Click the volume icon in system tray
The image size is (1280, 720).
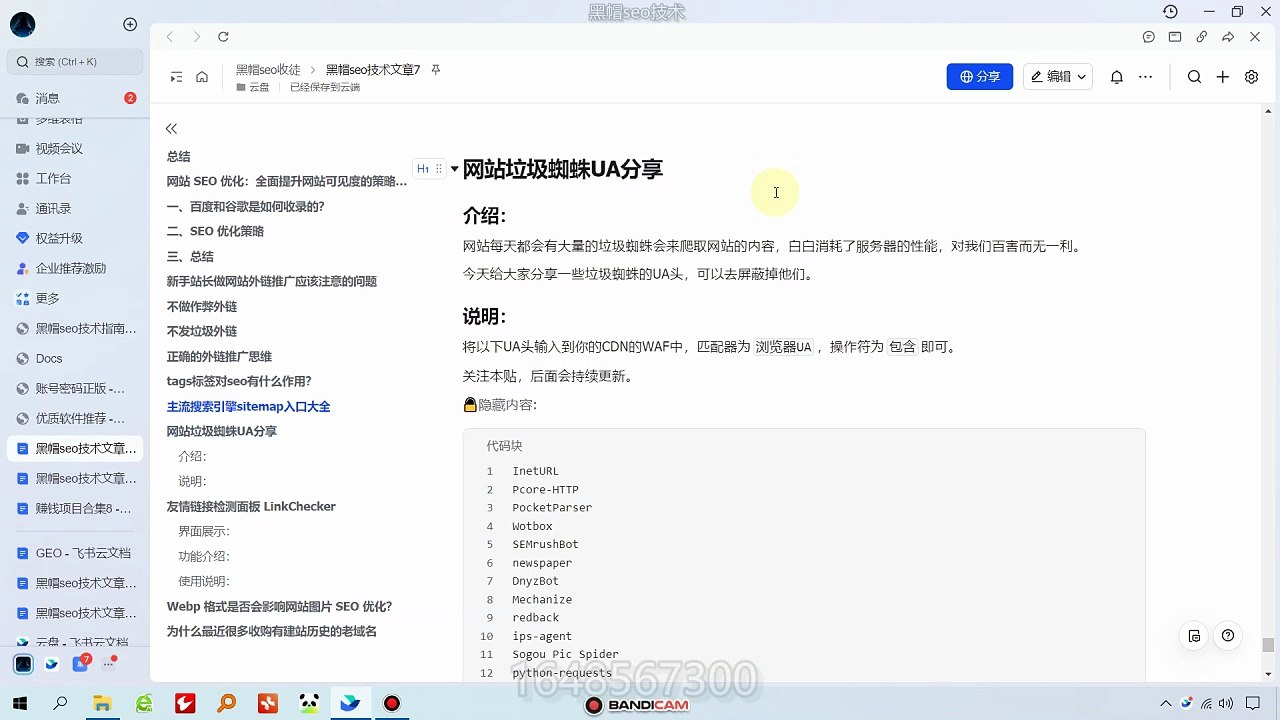click(x=1228, y=704)
